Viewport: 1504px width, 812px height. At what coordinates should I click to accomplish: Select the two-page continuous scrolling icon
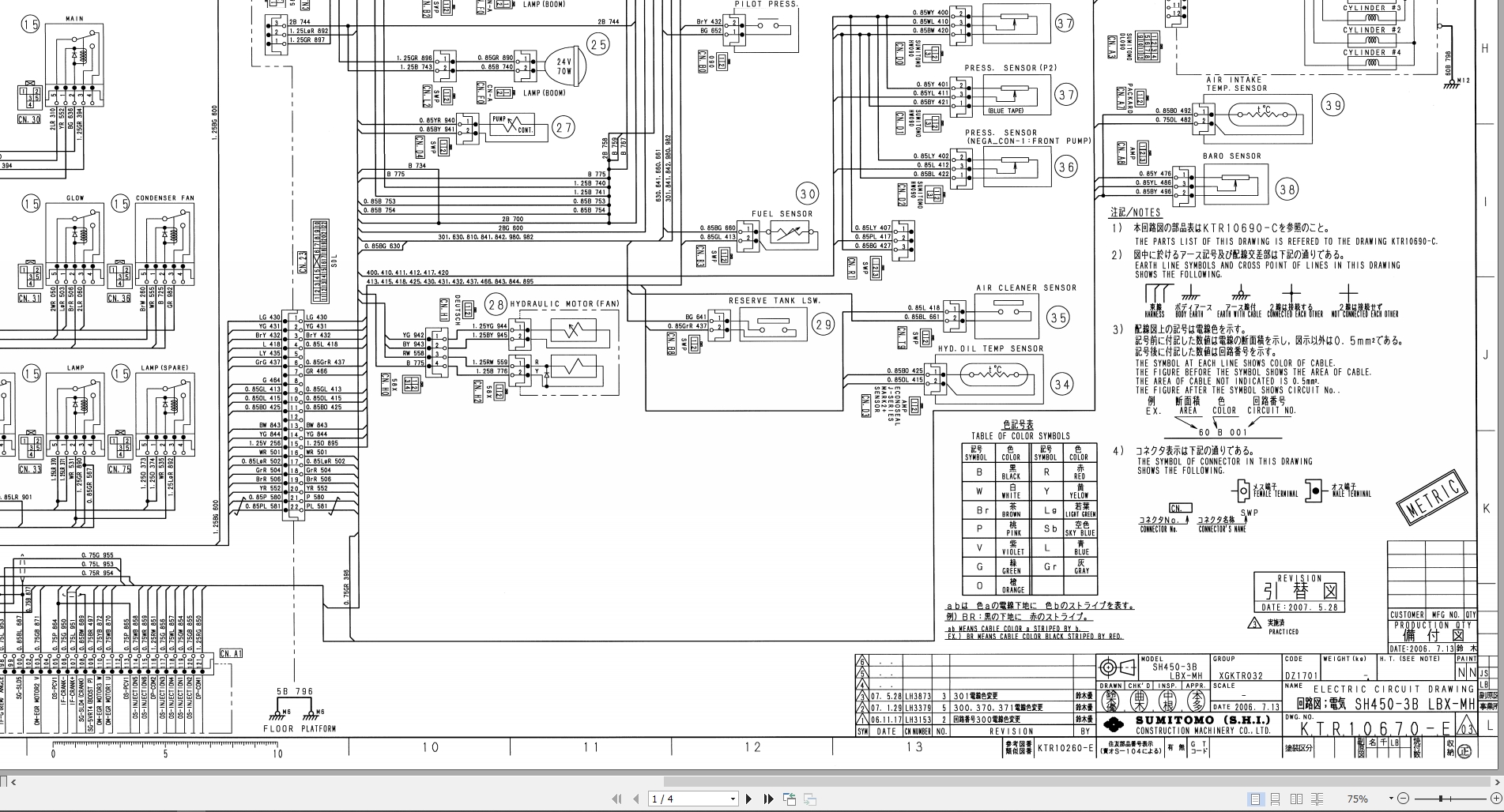coord(1317,799)
